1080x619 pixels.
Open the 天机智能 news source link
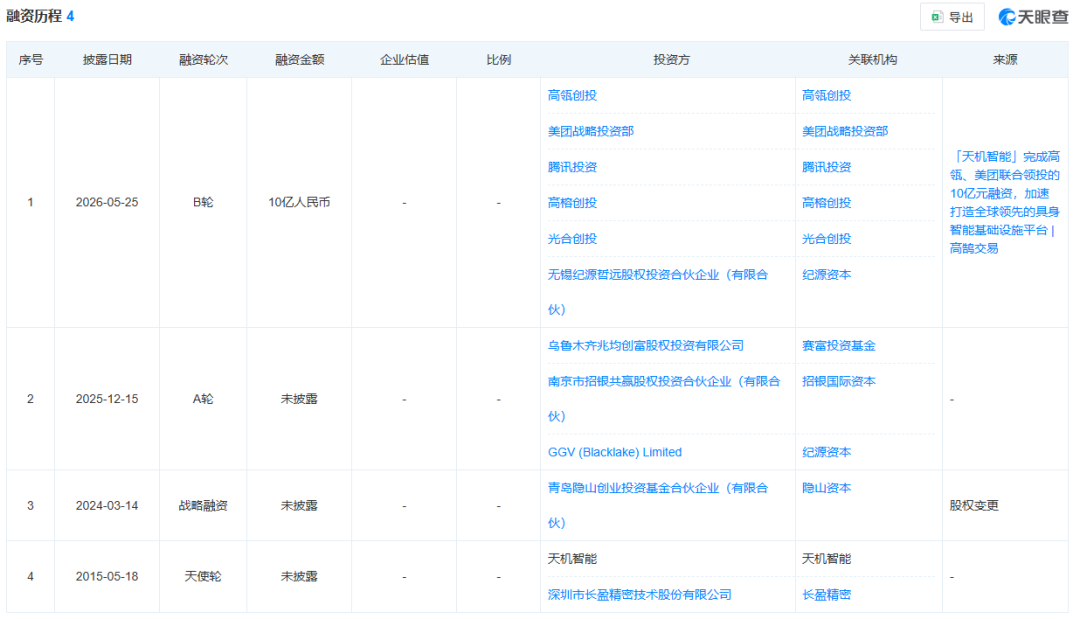coord(1005,202)
